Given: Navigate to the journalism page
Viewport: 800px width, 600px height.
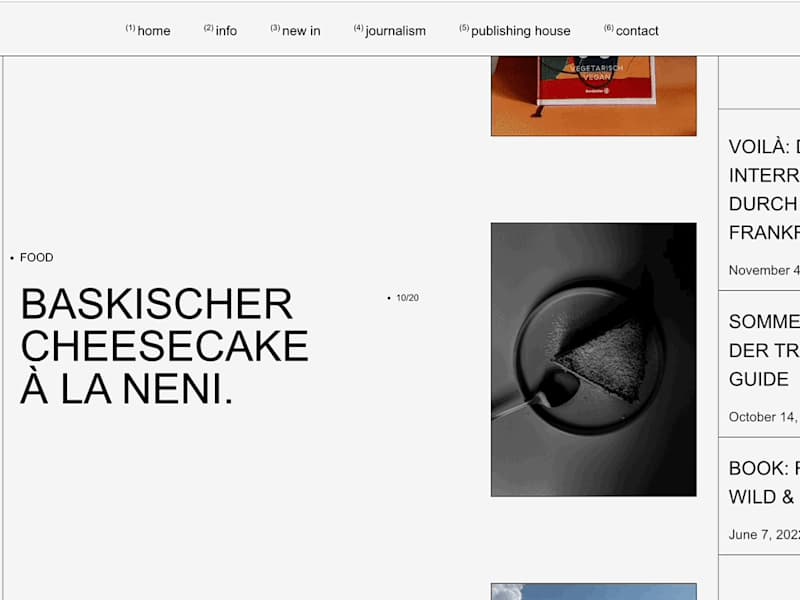Looking at the screenshot, I should (390, 31).
